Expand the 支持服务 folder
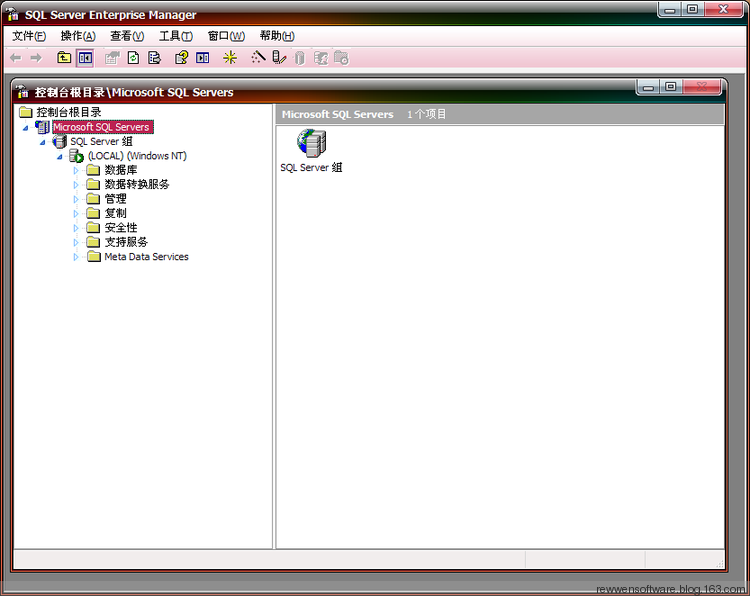Image resolution: width=750 pixels, height=596 pixels. 76,243
